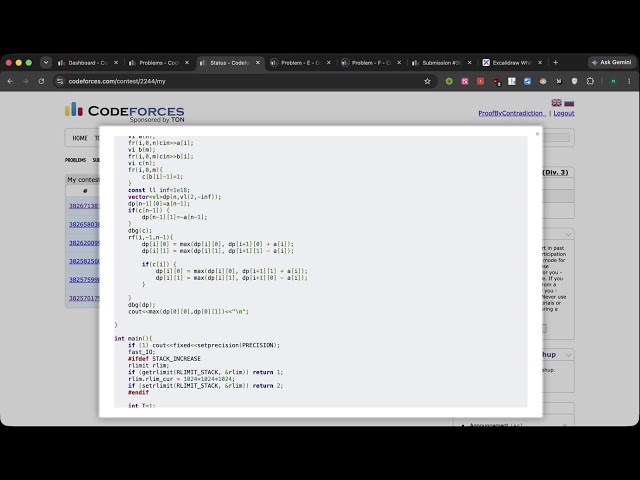Image resolution: width=640 pixels, height=480 pixels.
Task: Open the Extensions puzzle-piece menu
Action: tap(590, 81)
